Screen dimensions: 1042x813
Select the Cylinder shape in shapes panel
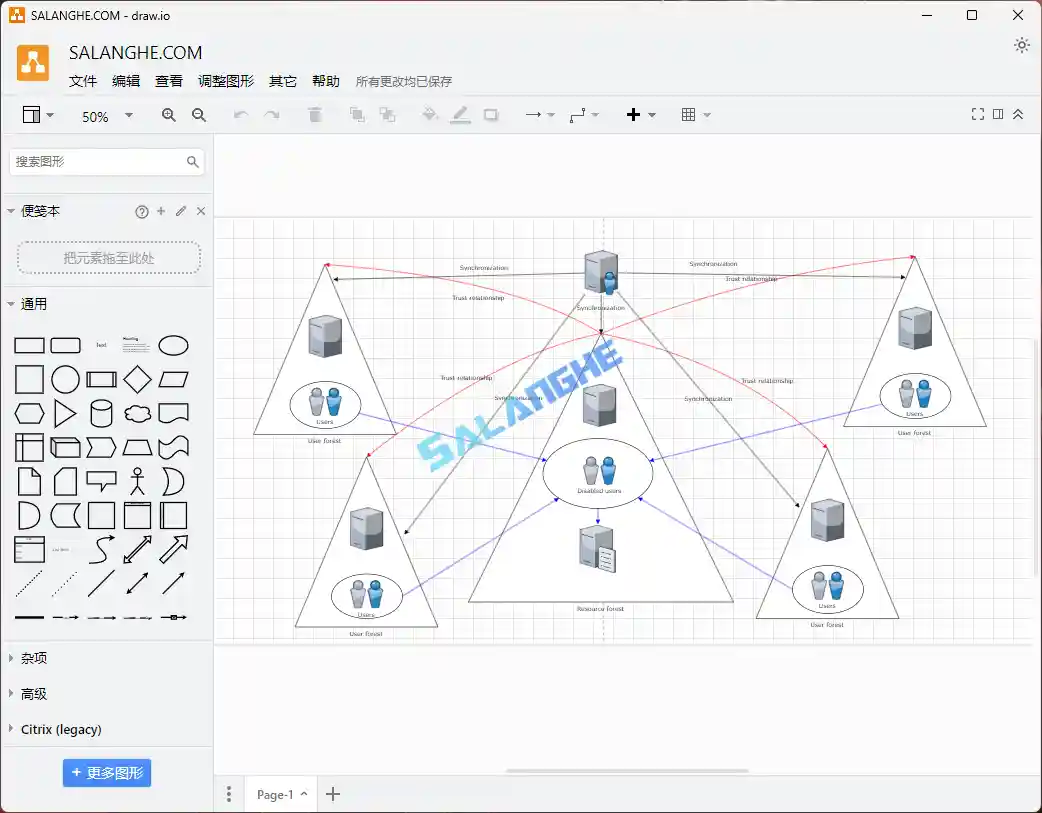pos(102,413)
